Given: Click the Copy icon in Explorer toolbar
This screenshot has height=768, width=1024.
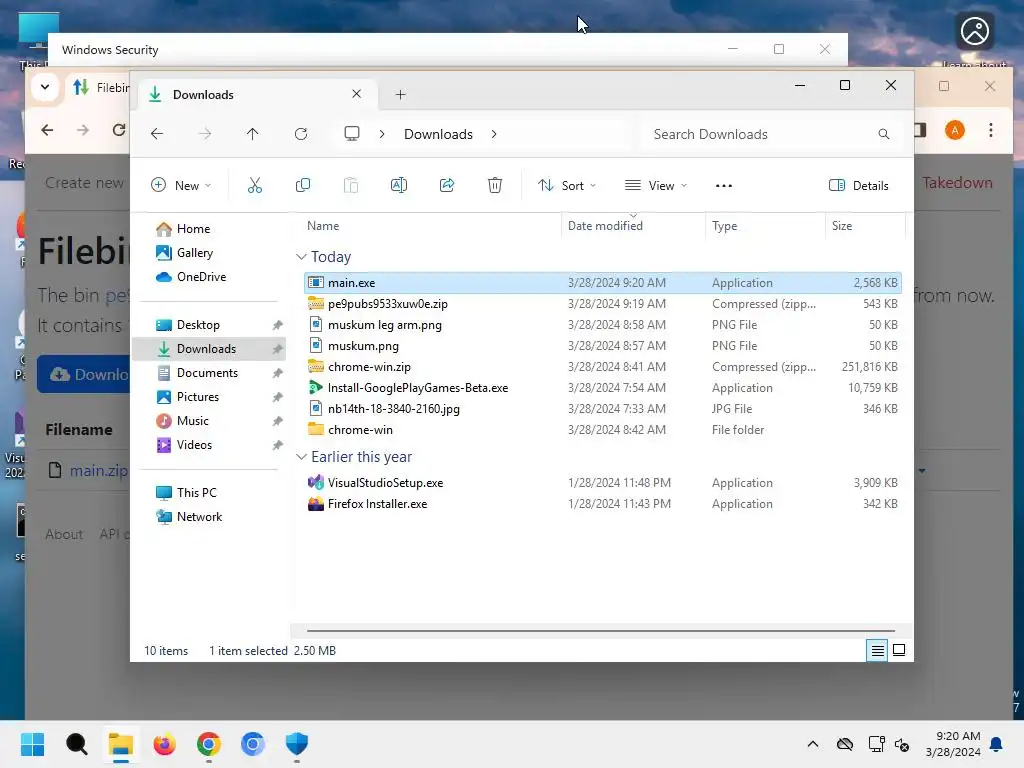Looking at the screenshot, I should (x=302, y=185).
